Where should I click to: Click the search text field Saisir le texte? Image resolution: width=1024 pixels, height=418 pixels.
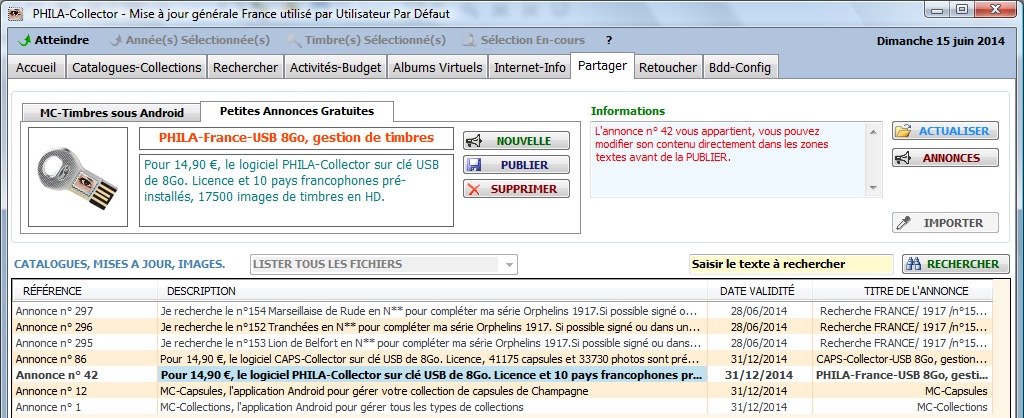point(792,265)
